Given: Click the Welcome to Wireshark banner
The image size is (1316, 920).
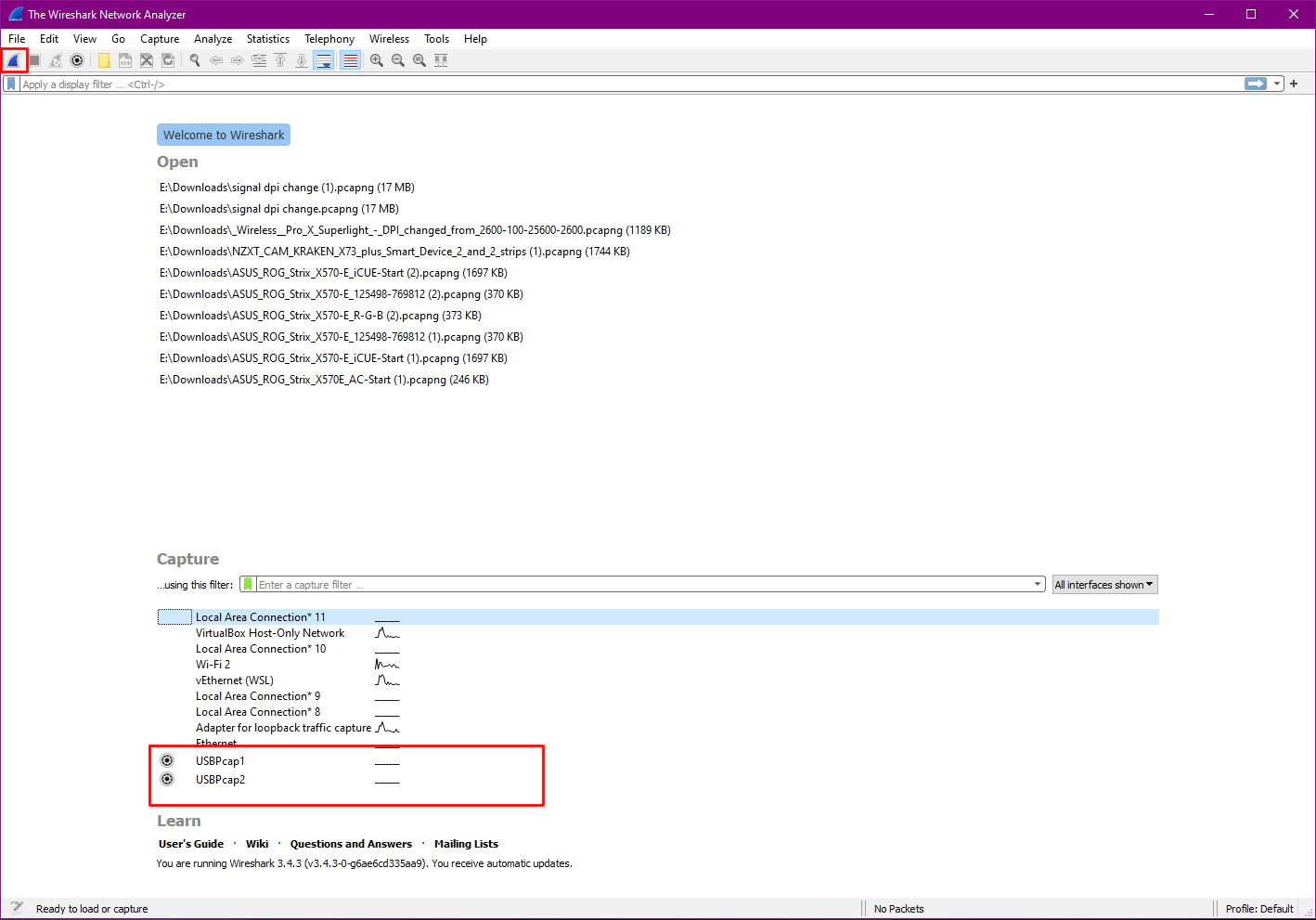Looking at the screenshot, I should pos(224,135).
